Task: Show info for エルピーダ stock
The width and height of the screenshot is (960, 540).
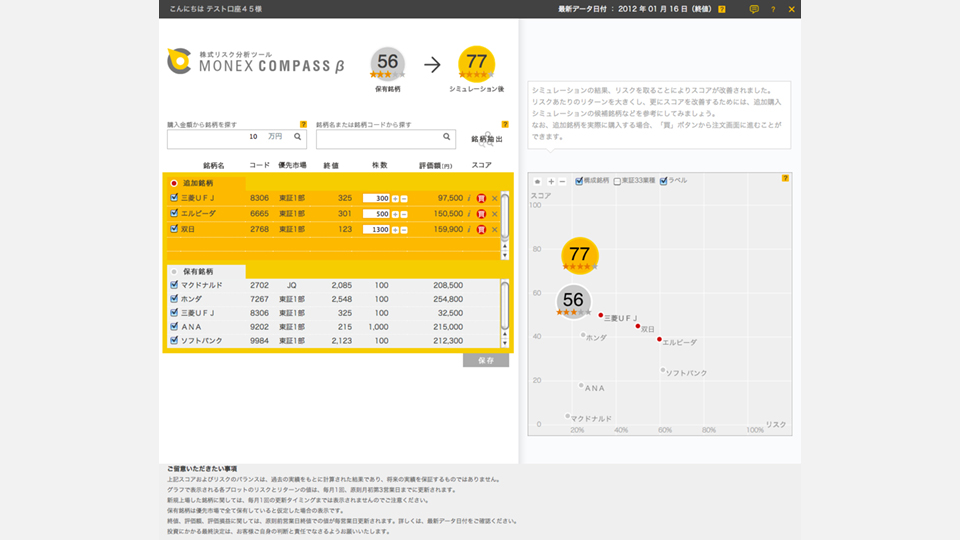Action: (x=469, y=214)
